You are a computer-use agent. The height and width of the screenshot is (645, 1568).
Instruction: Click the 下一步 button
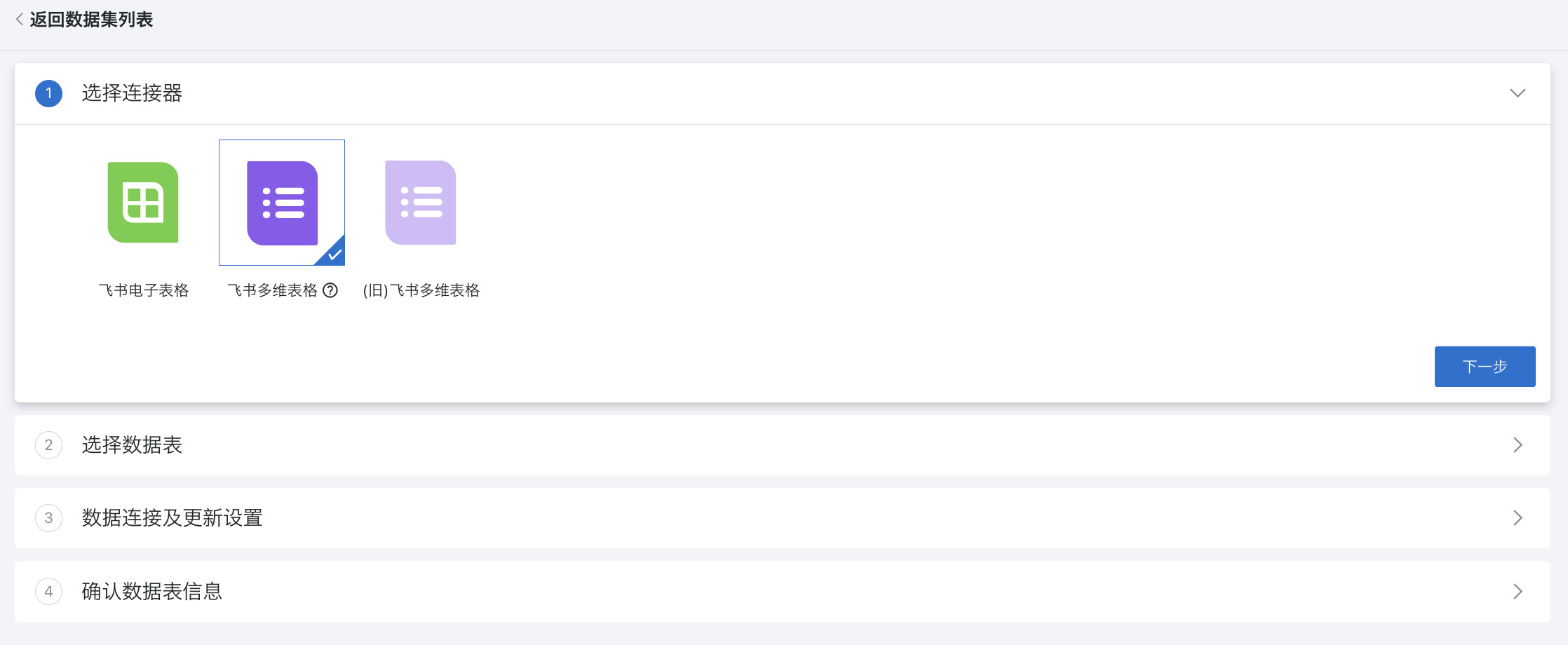1485,367
